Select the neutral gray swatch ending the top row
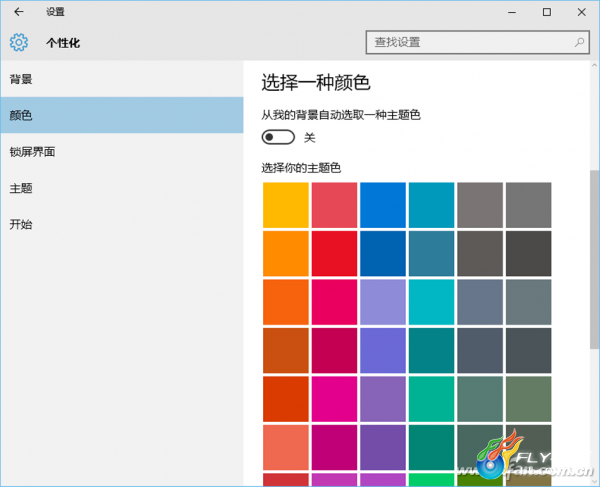The height and width of the screenshot is (487, 600). pyautogui.click(x=529, y=205)
